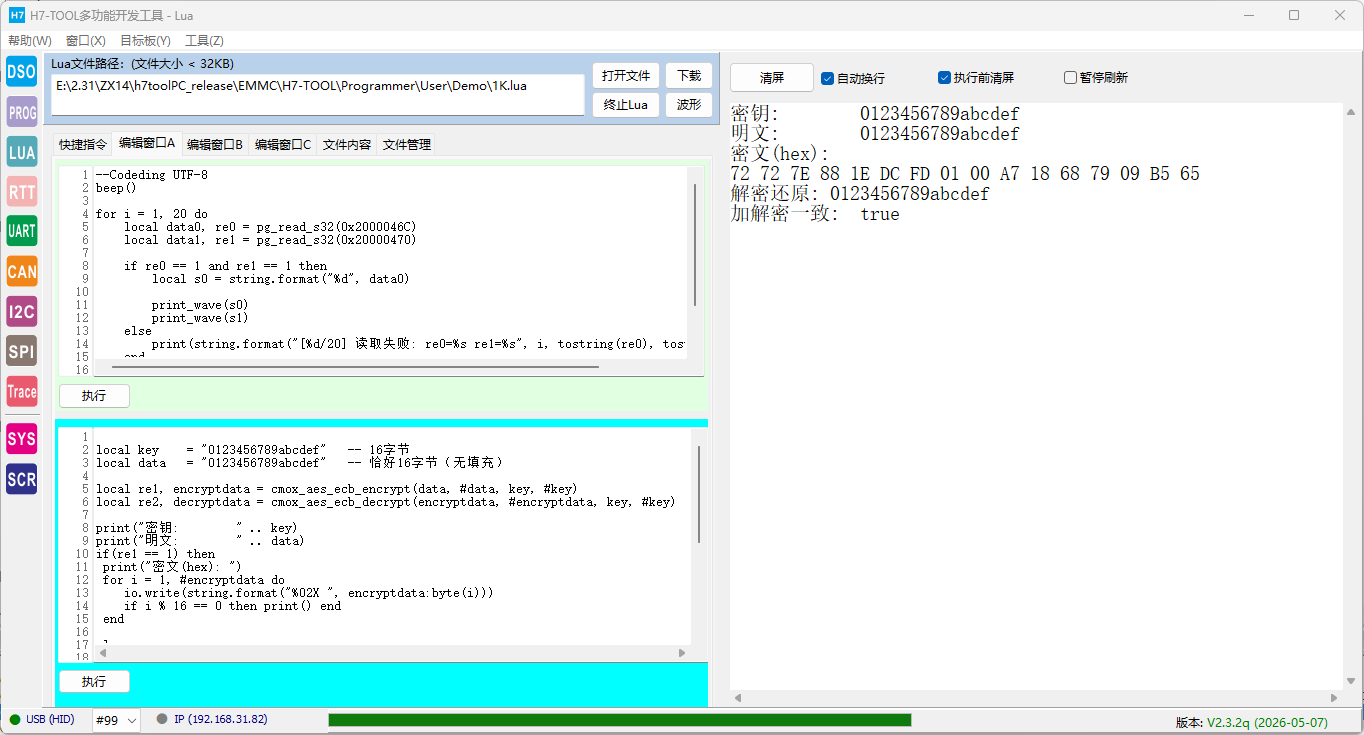Click the 'for i = 1, 20 do' line
Viewport: 1364px width, 735px height.
point(152,214)
